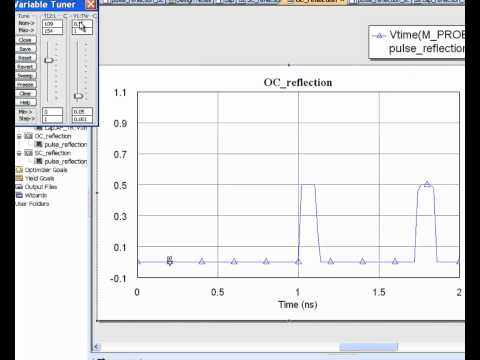Click the Time (ns) axis label
This screenshot has height=360, width=480.
(x=298, y=304)
